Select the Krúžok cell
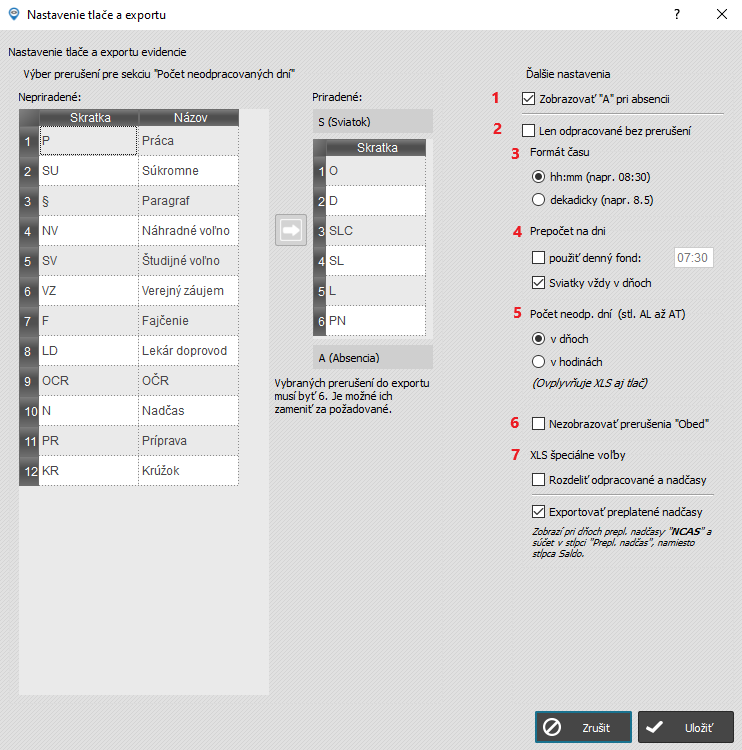Viewport: 742px width, 750px height. 188,471
